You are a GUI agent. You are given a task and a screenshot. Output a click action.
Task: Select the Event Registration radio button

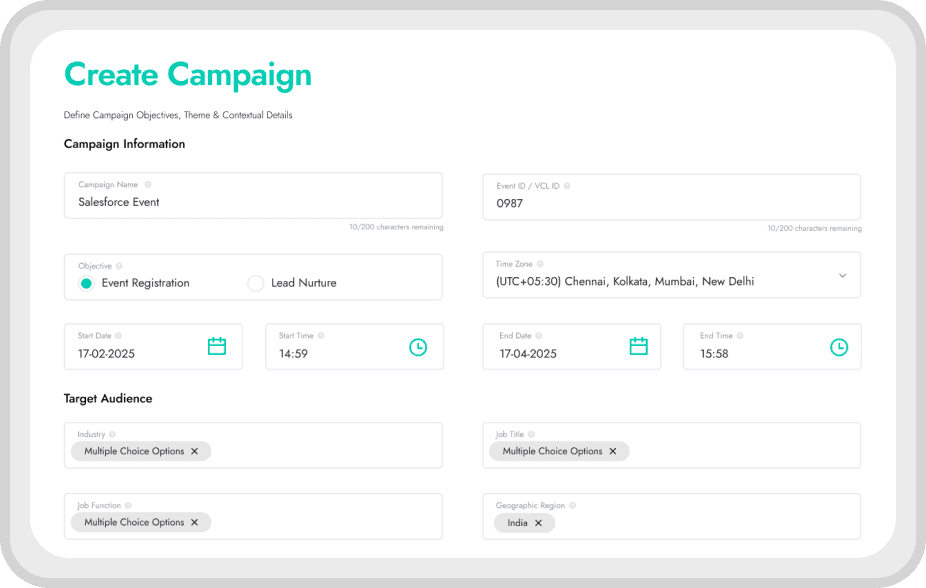86,283
